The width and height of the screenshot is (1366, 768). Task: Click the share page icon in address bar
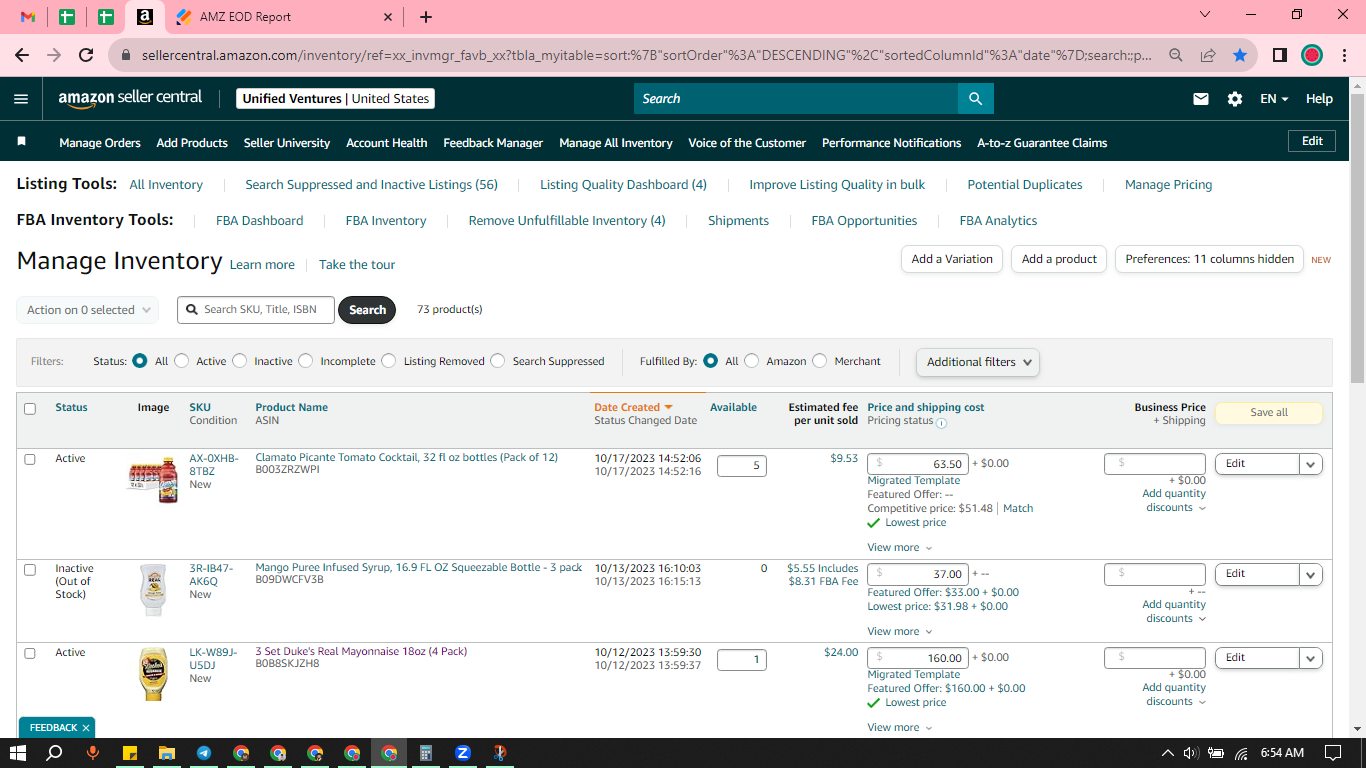pos(1208,55)
